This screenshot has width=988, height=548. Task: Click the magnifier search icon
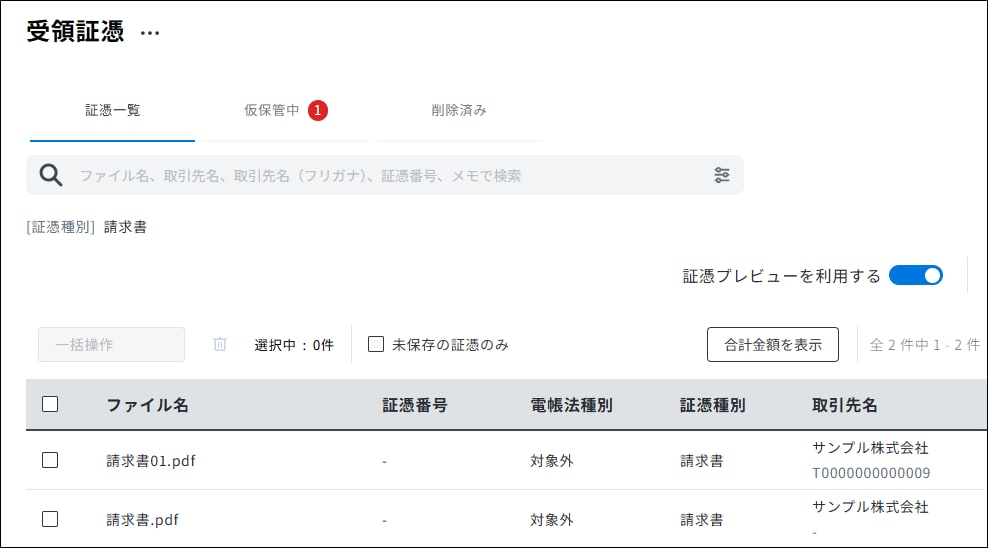tap(51, 175)
